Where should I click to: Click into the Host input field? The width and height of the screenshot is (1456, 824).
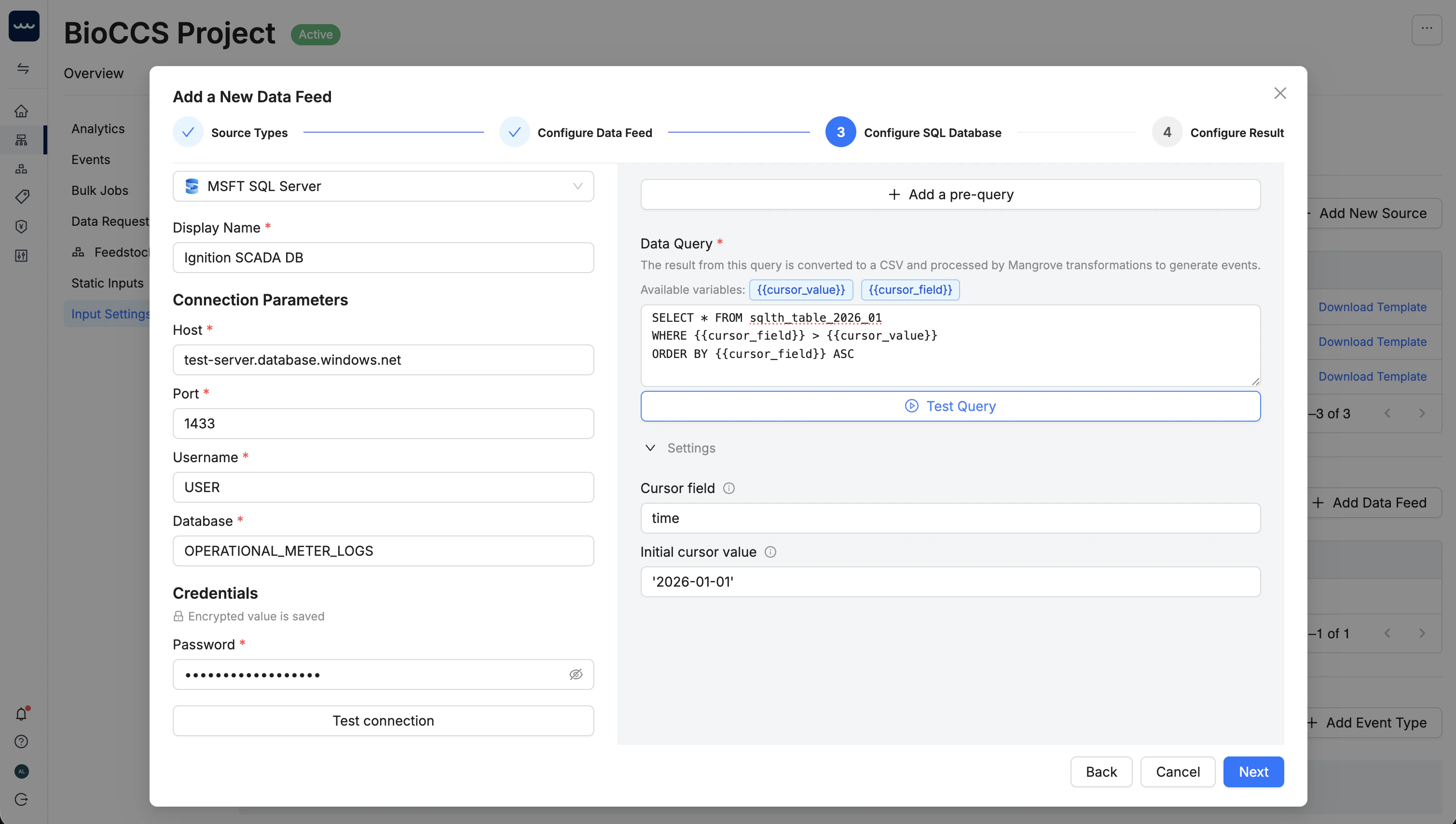pyautogui.click(x=383, y=360)
